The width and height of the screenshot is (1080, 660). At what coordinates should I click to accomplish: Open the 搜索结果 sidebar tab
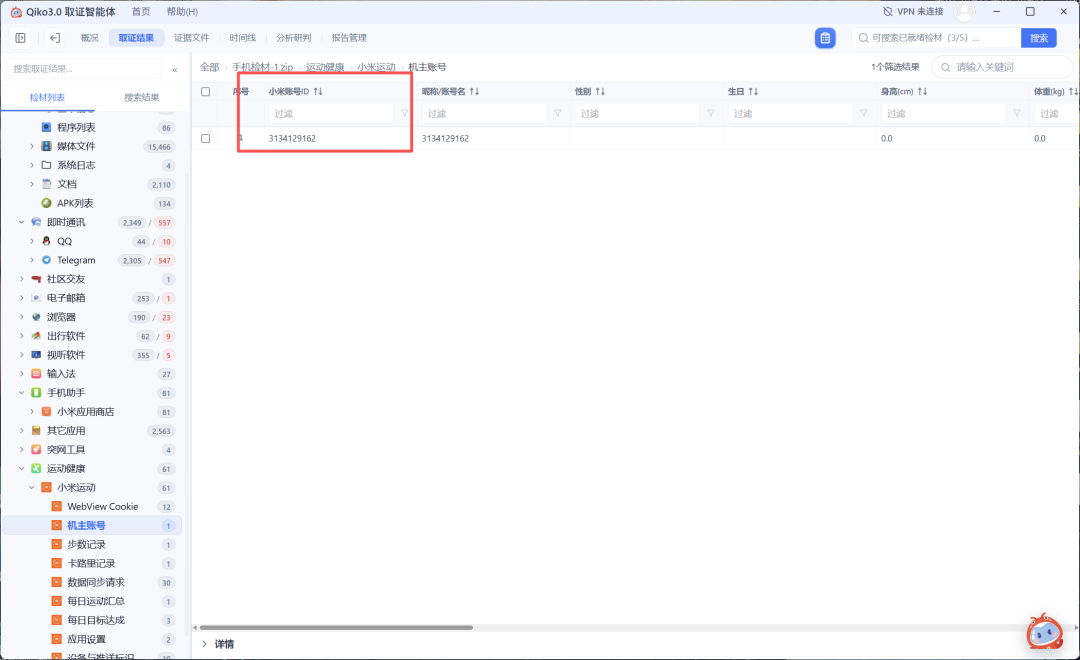coord(141,97)
